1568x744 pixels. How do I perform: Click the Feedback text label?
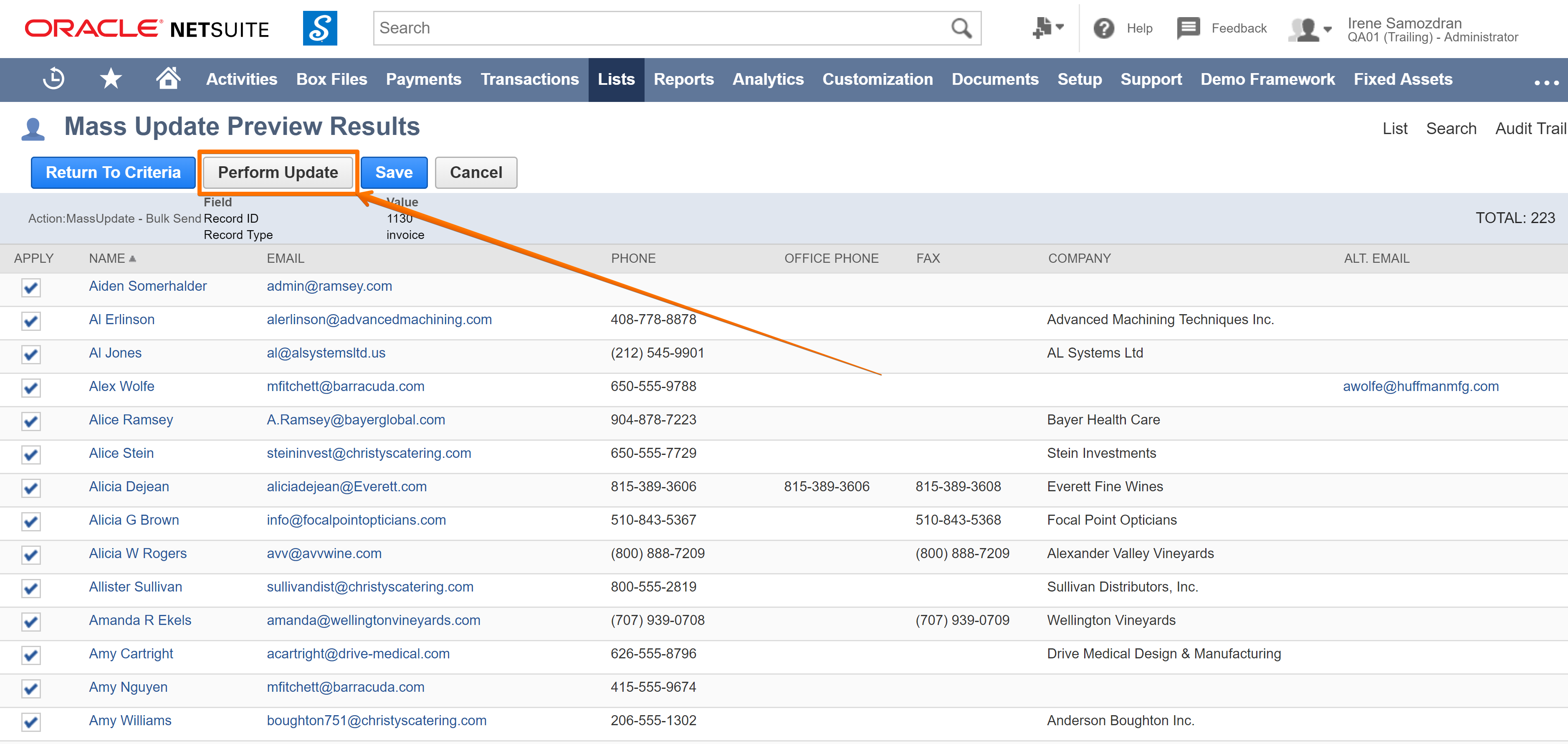click(x=1239, y=28)
